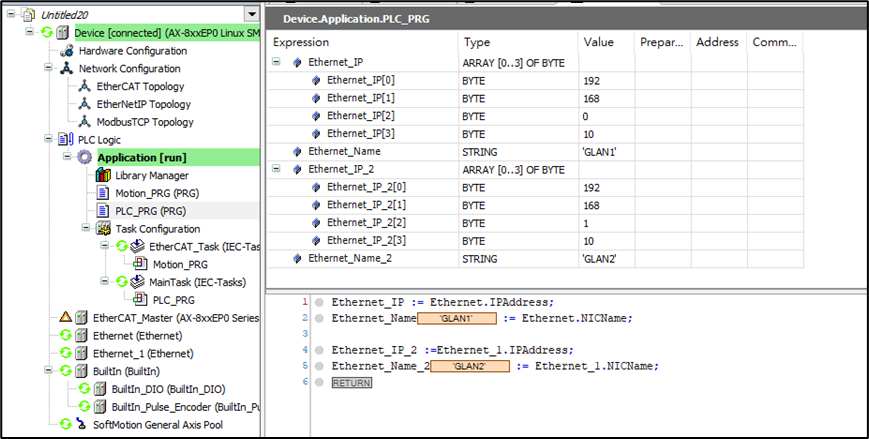Collapse the PLC Logic tree node

pyautogui.click(x=50, y=140)
